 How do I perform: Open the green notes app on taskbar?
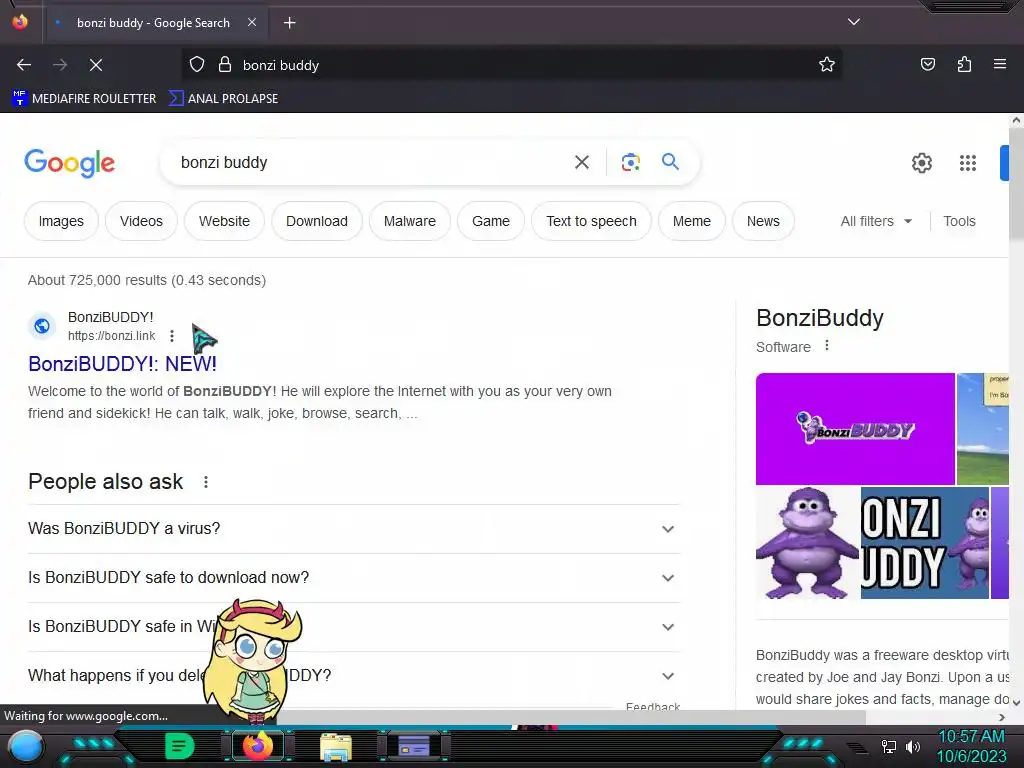[x=180, y=746]
